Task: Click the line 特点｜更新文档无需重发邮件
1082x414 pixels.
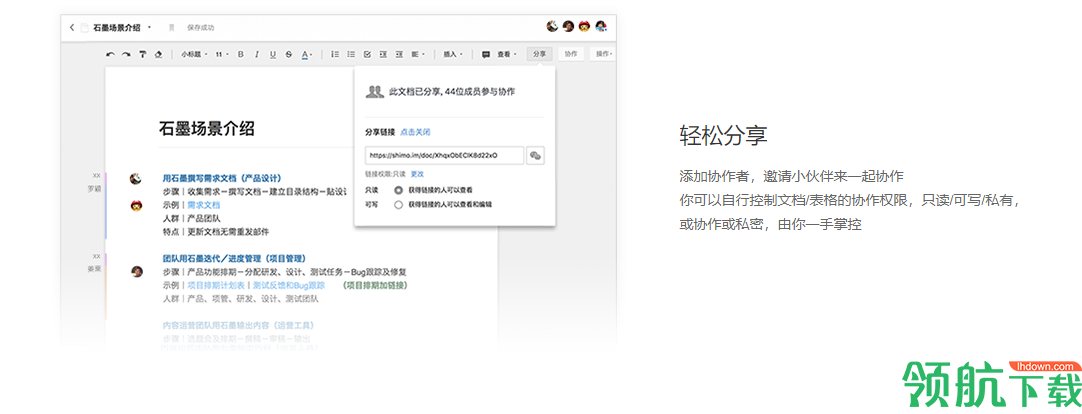Action: pos(216,232)
